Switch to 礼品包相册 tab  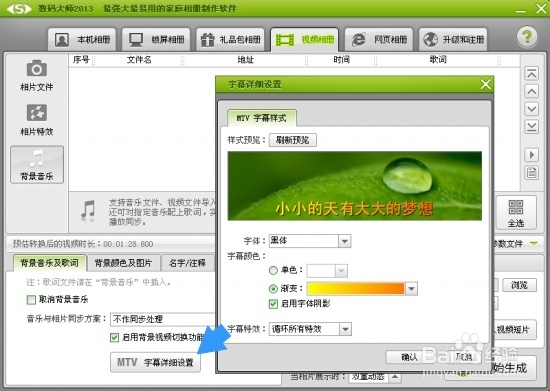point(230,39)
